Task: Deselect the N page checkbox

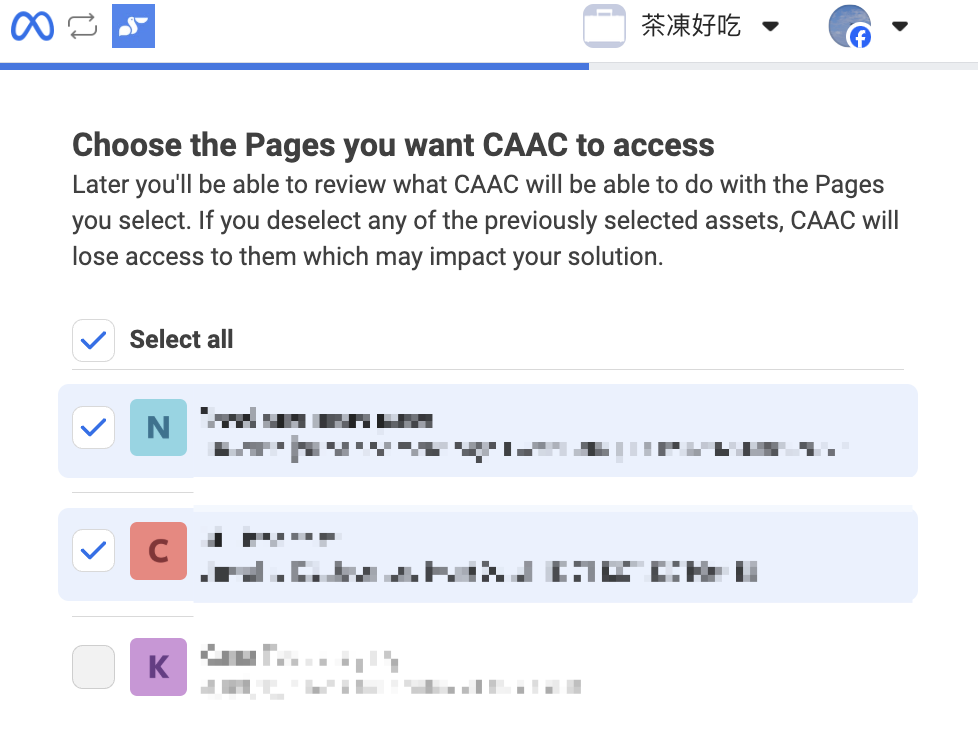Action: (94, 427)
